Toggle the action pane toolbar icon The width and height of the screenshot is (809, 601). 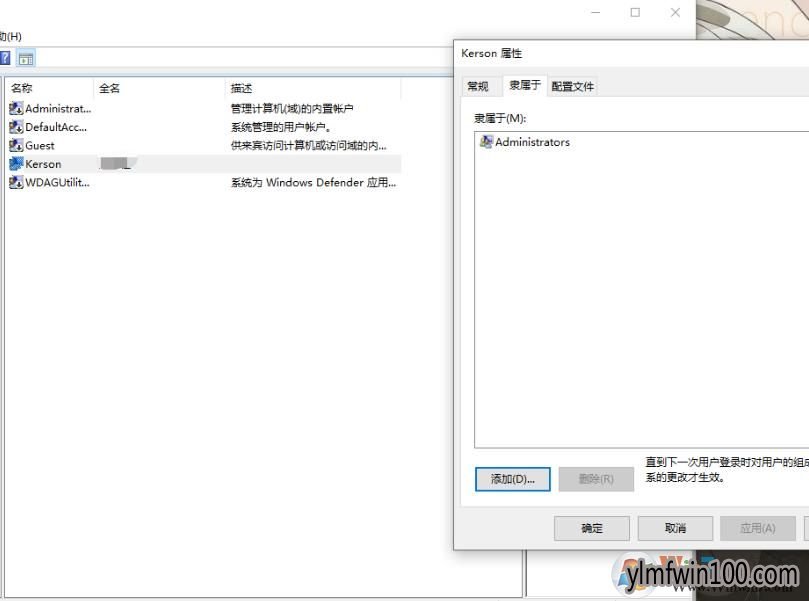coord(26,58)
